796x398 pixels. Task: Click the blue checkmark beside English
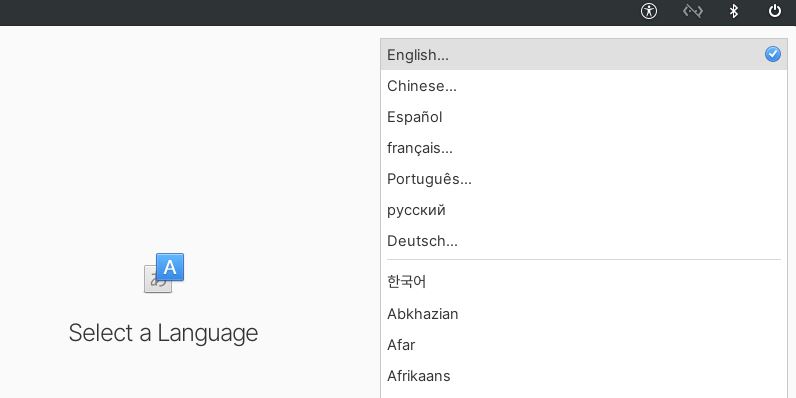coord(773,54)
